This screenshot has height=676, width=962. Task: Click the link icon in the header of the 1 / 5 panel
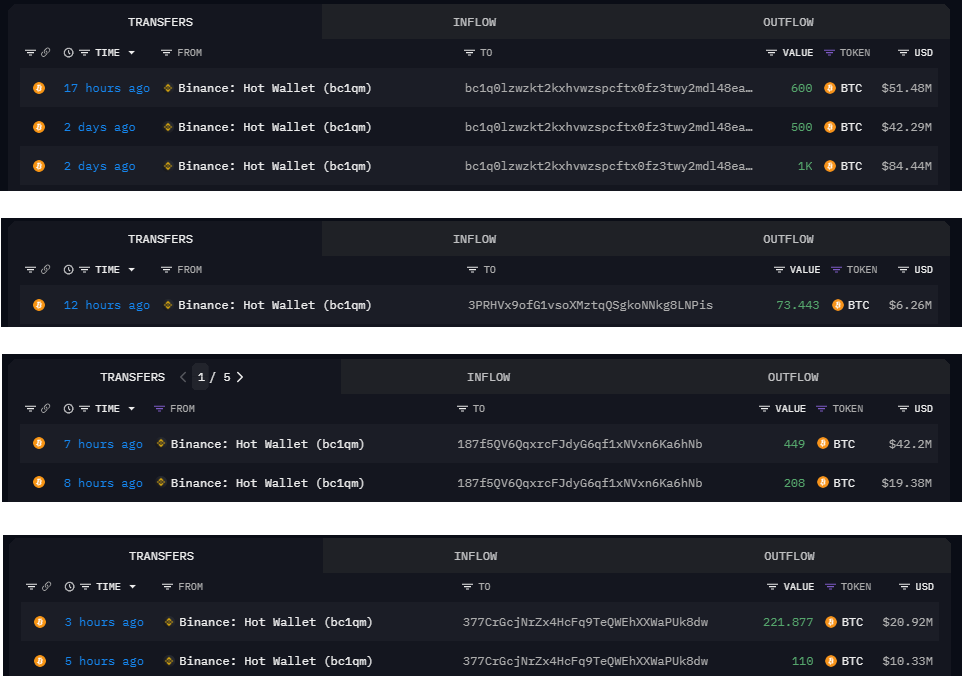pyautogui.click(x=45, y=409)
